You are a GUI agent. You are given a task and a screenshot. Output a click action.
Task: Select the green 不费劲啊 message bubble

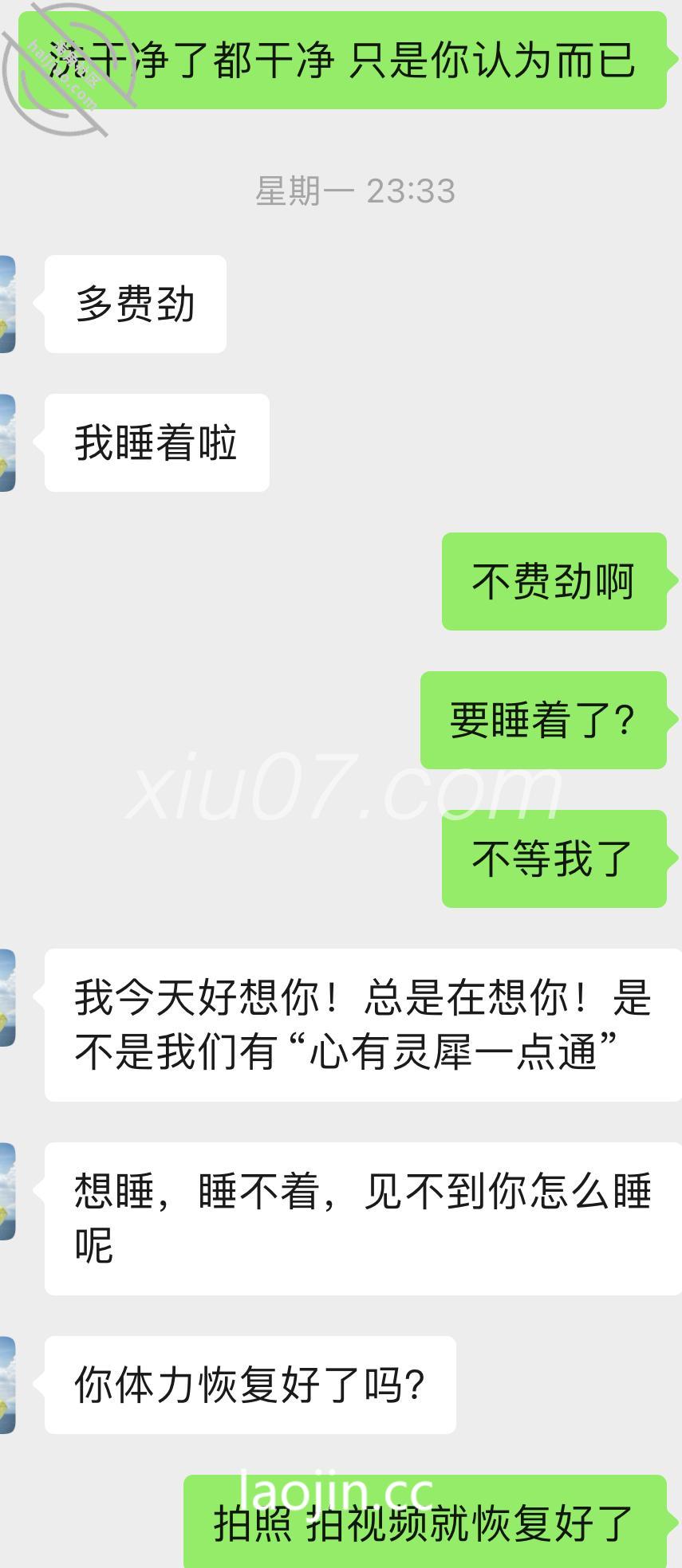tap(554, 581)
